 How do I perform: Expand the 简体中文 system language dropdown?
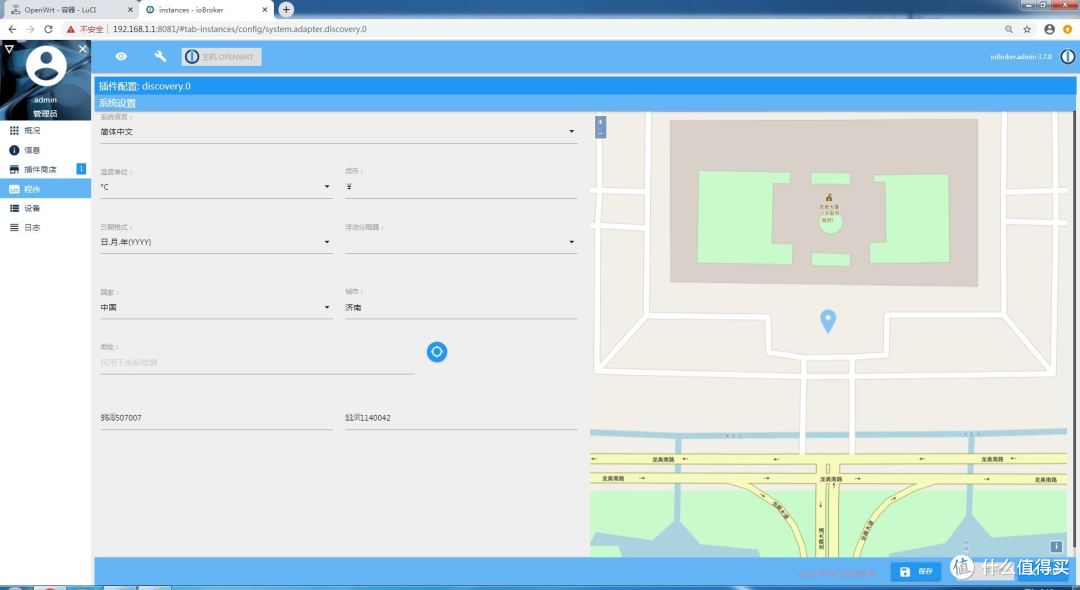pos(338,132)
